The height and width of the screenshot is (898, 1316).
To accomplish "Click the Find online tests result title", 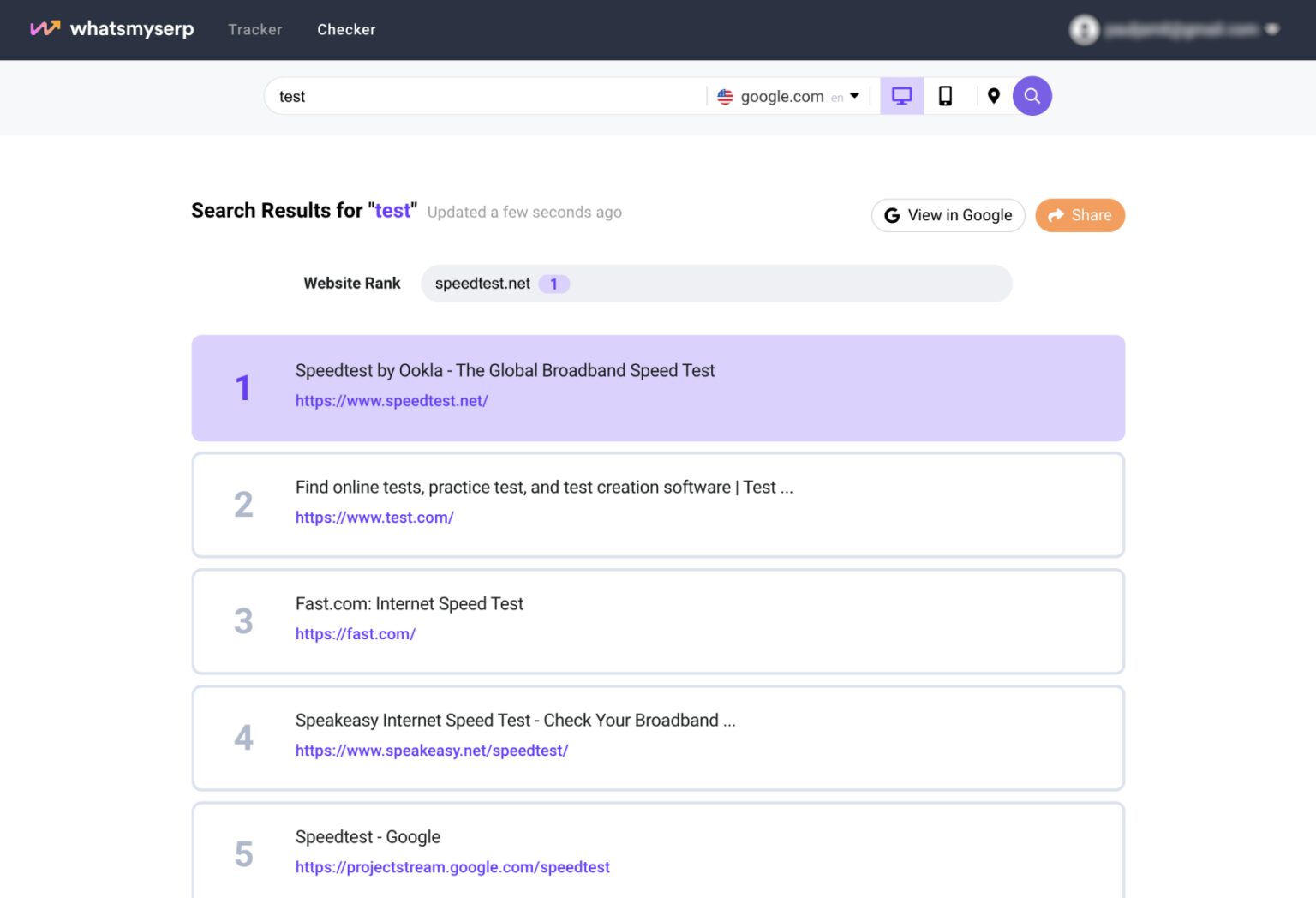I will tap(544, 487).
